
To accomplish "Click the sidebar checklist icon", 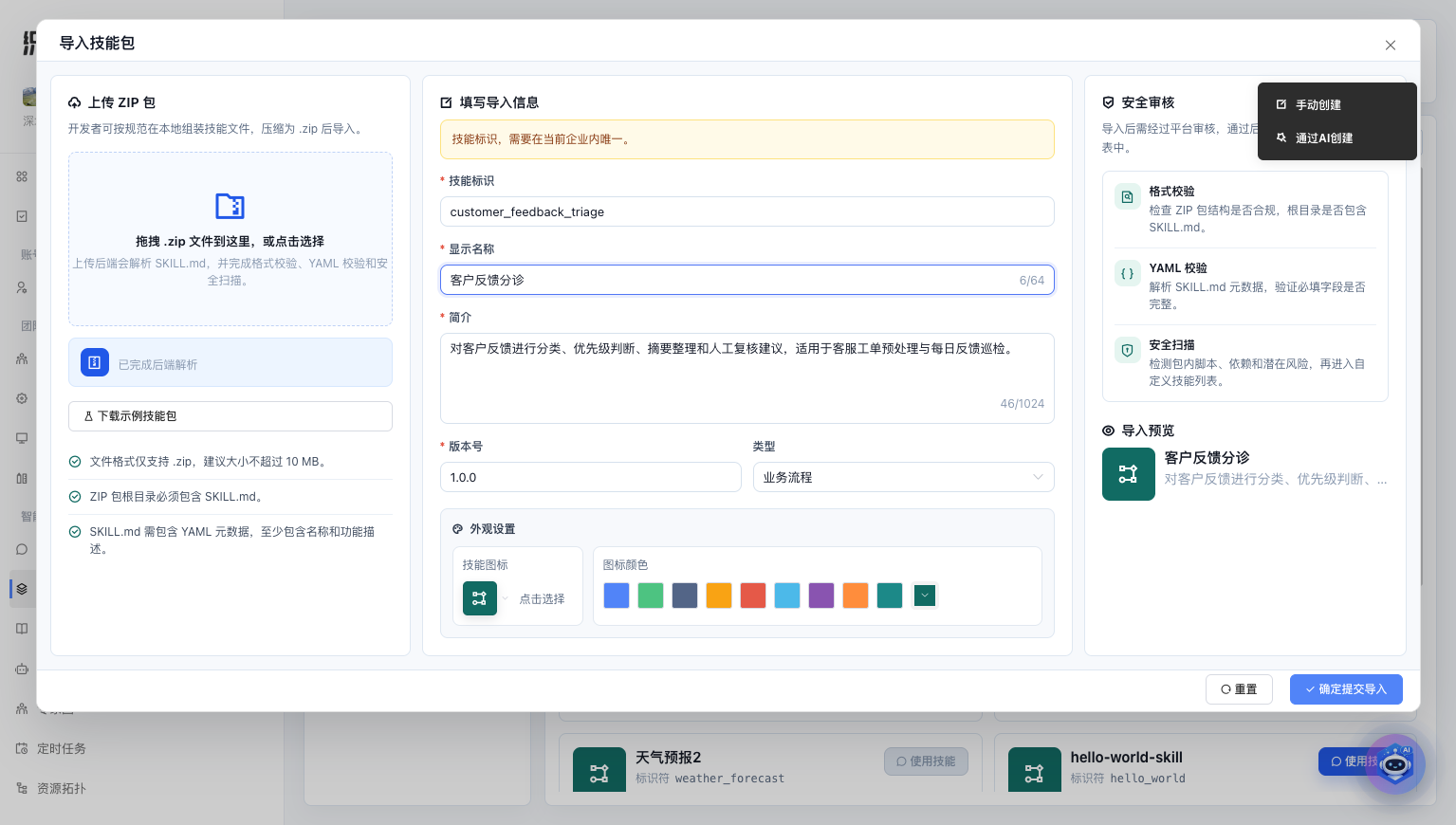I will click(22, 216).
